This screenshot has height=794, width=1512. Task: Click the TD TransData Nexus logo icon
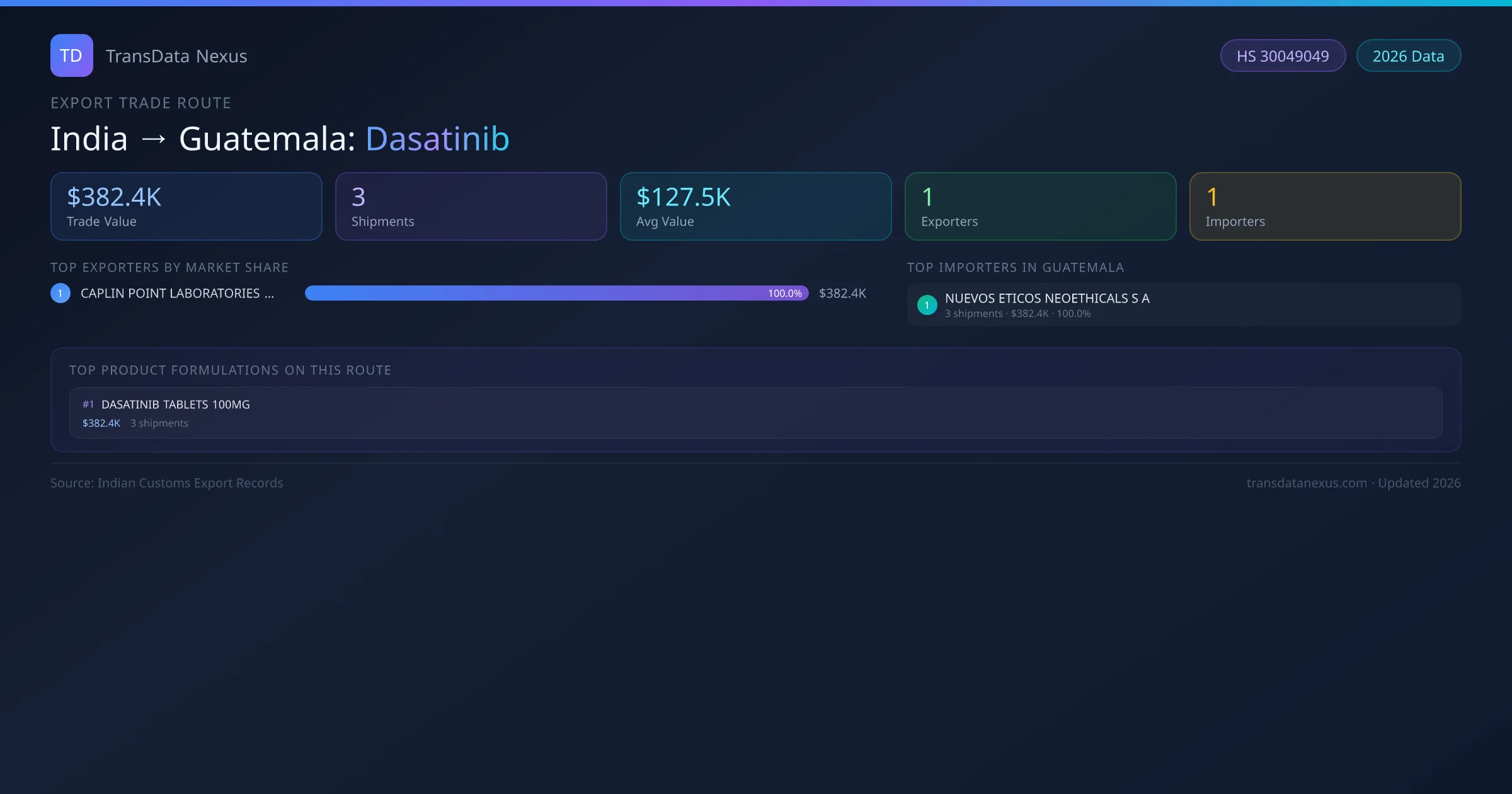71,55
